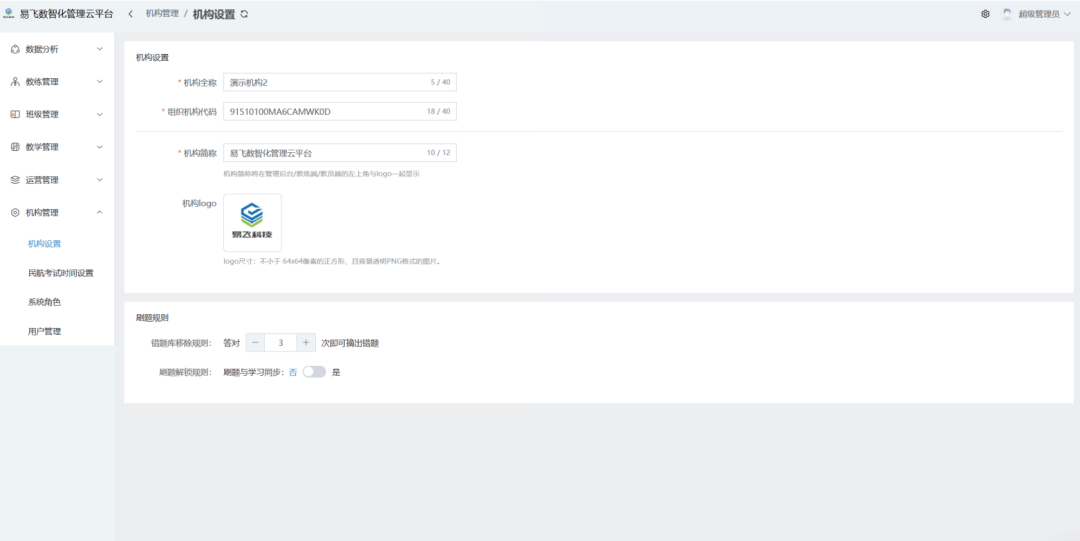
Task: Click the 机构设置 section heading in form
Action: pyautogui.click(x=152, y=57)
